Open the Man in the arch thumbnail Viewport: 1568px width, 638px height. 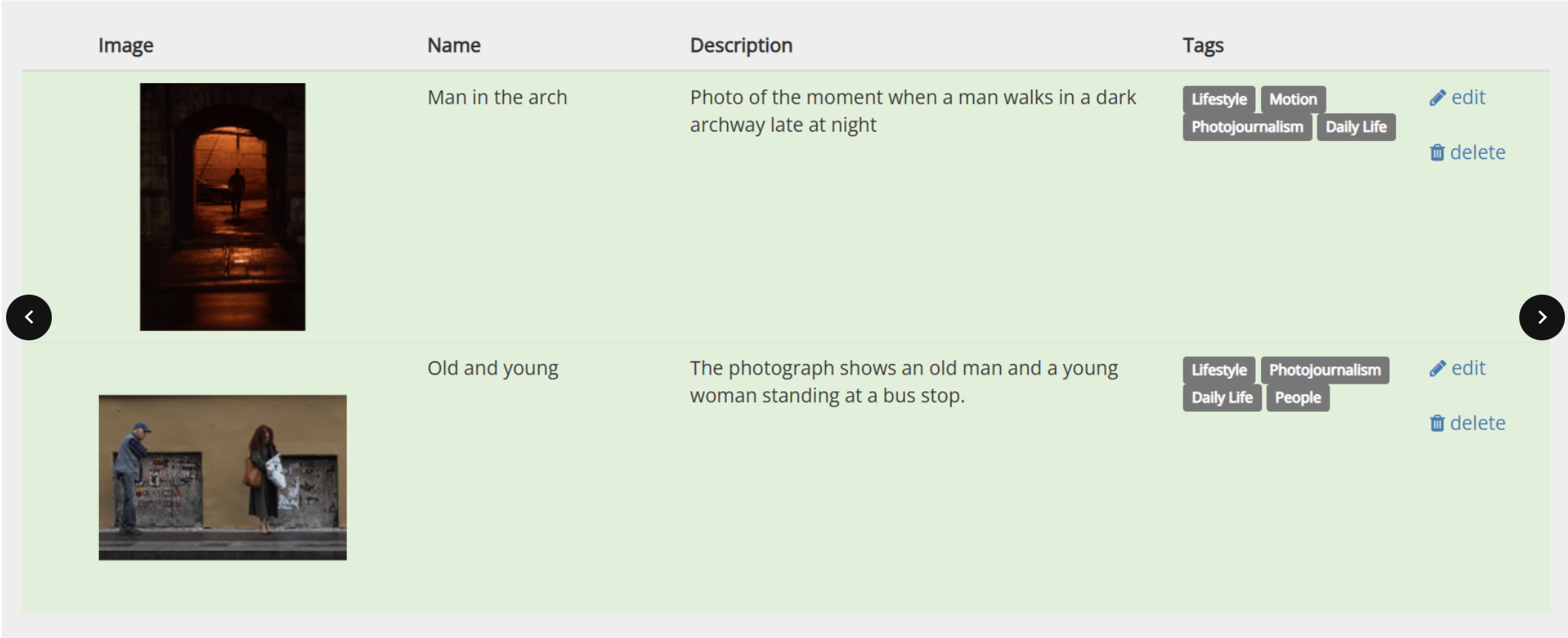pos(222,206)
